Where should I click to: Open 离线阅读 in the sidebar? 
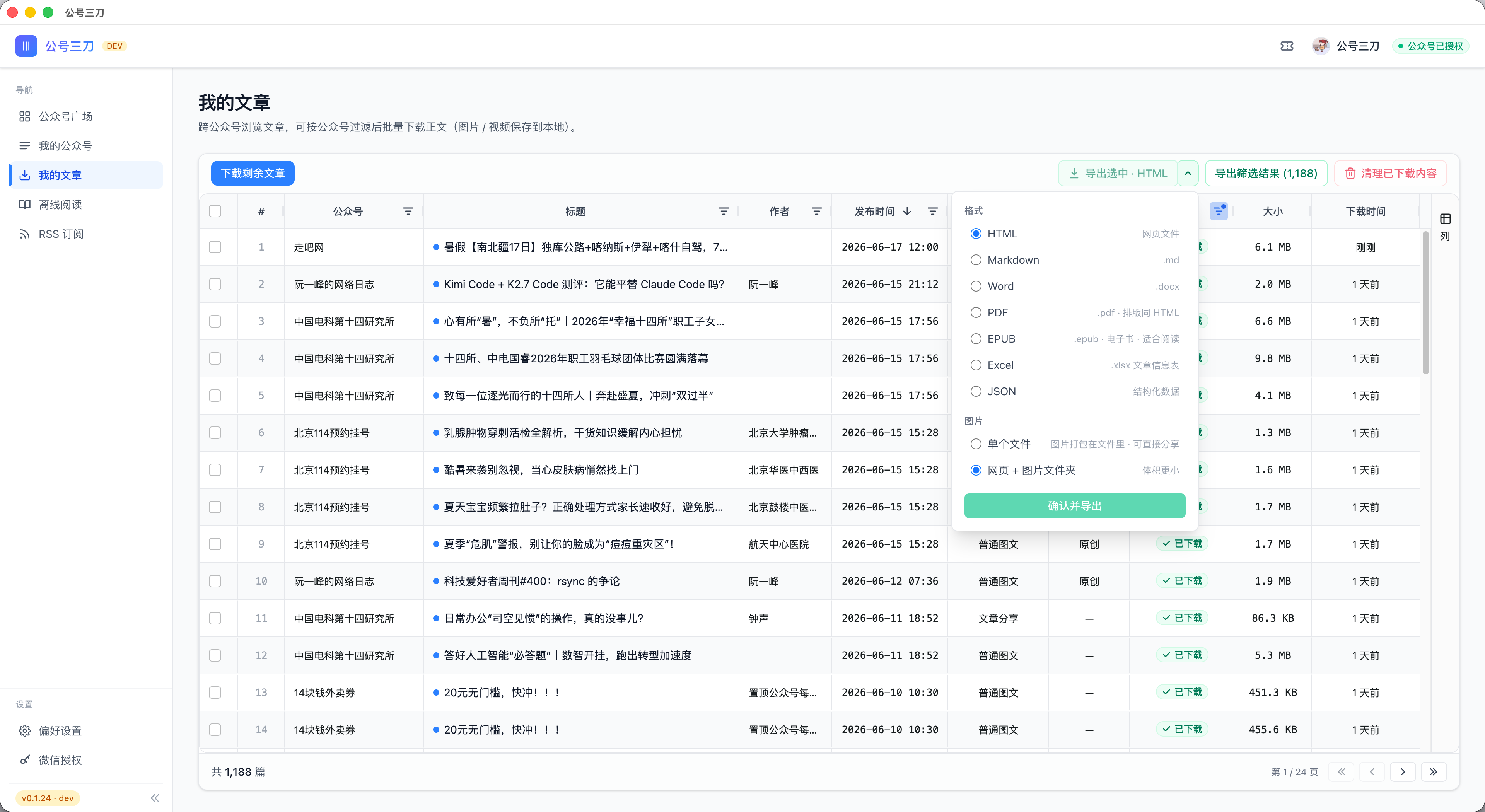[87, 205]
